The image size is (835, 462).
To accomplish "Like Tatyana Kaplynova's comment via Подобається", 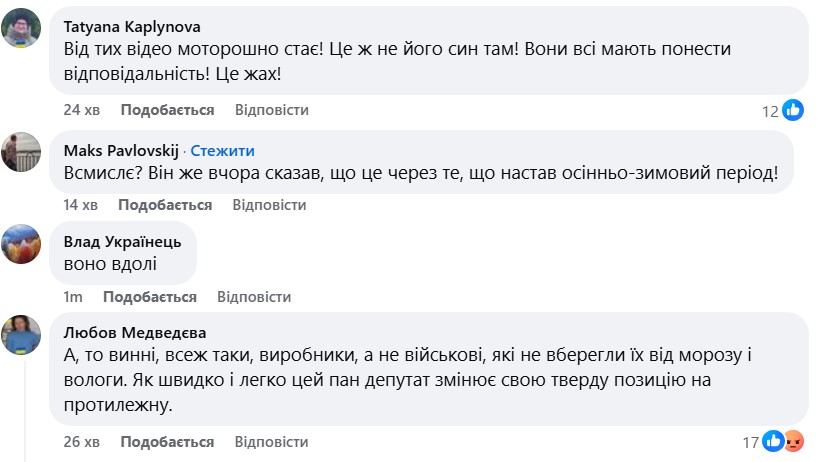I will 166,110.
